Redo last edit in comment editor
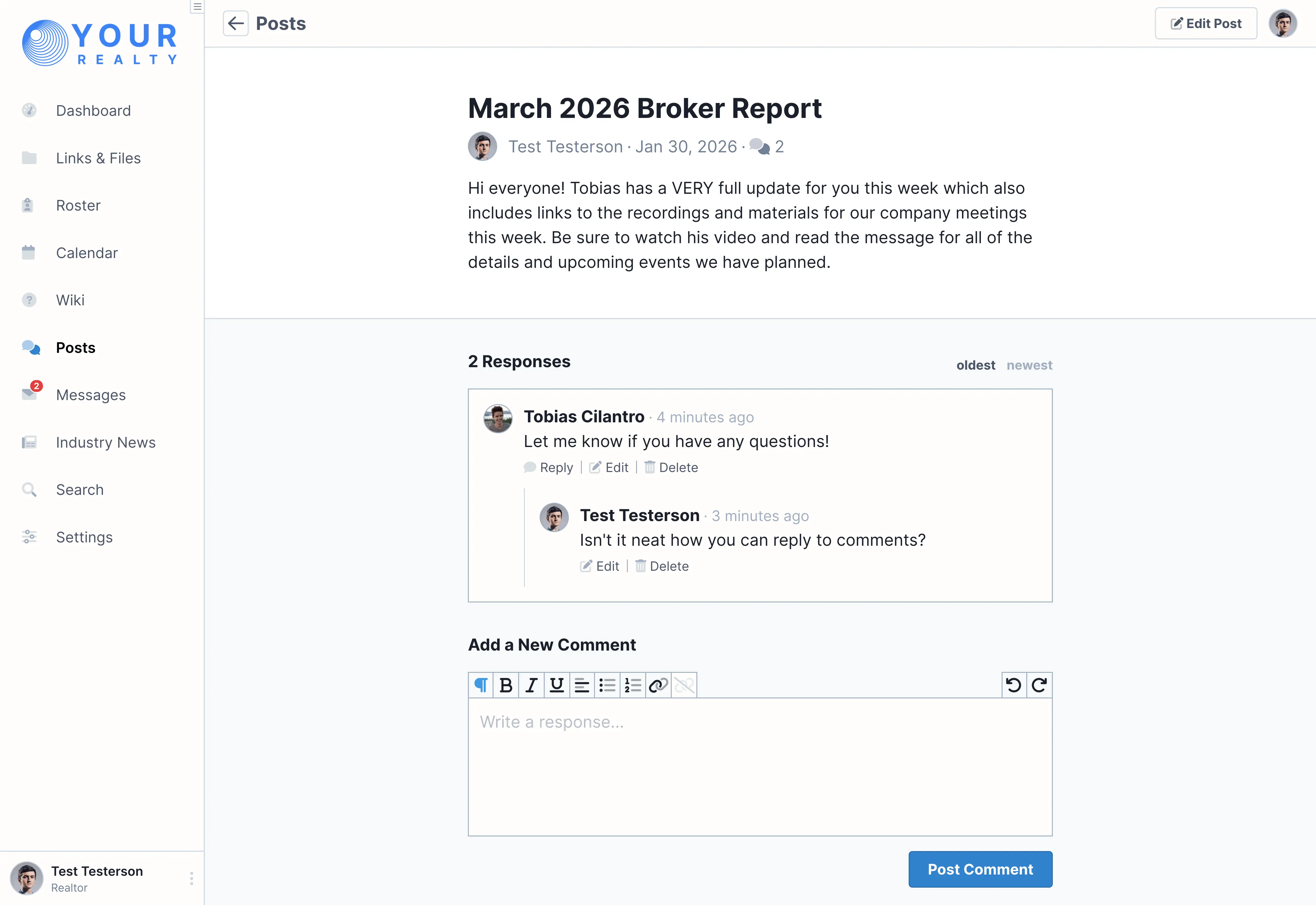 click(1039, 686)
